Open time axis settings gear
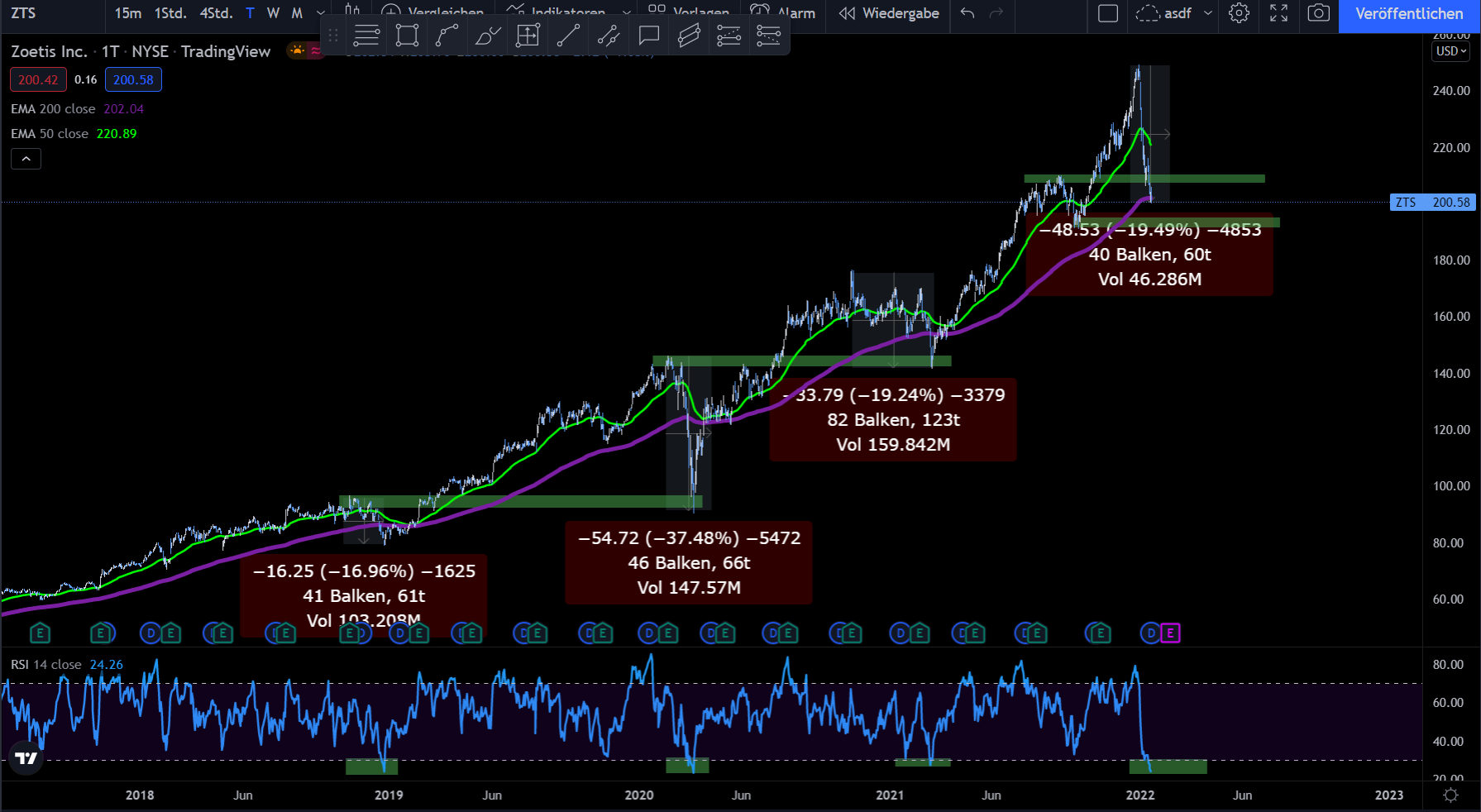1481x812 pixels. click(x=1450, y=795)
